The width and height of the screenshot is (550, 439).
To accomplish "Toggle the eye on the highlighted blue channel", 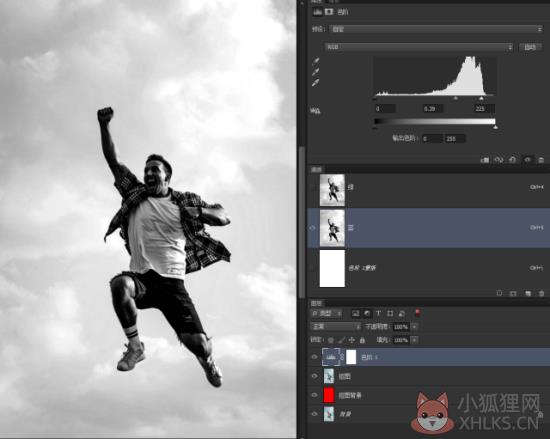I will point(313,228).
